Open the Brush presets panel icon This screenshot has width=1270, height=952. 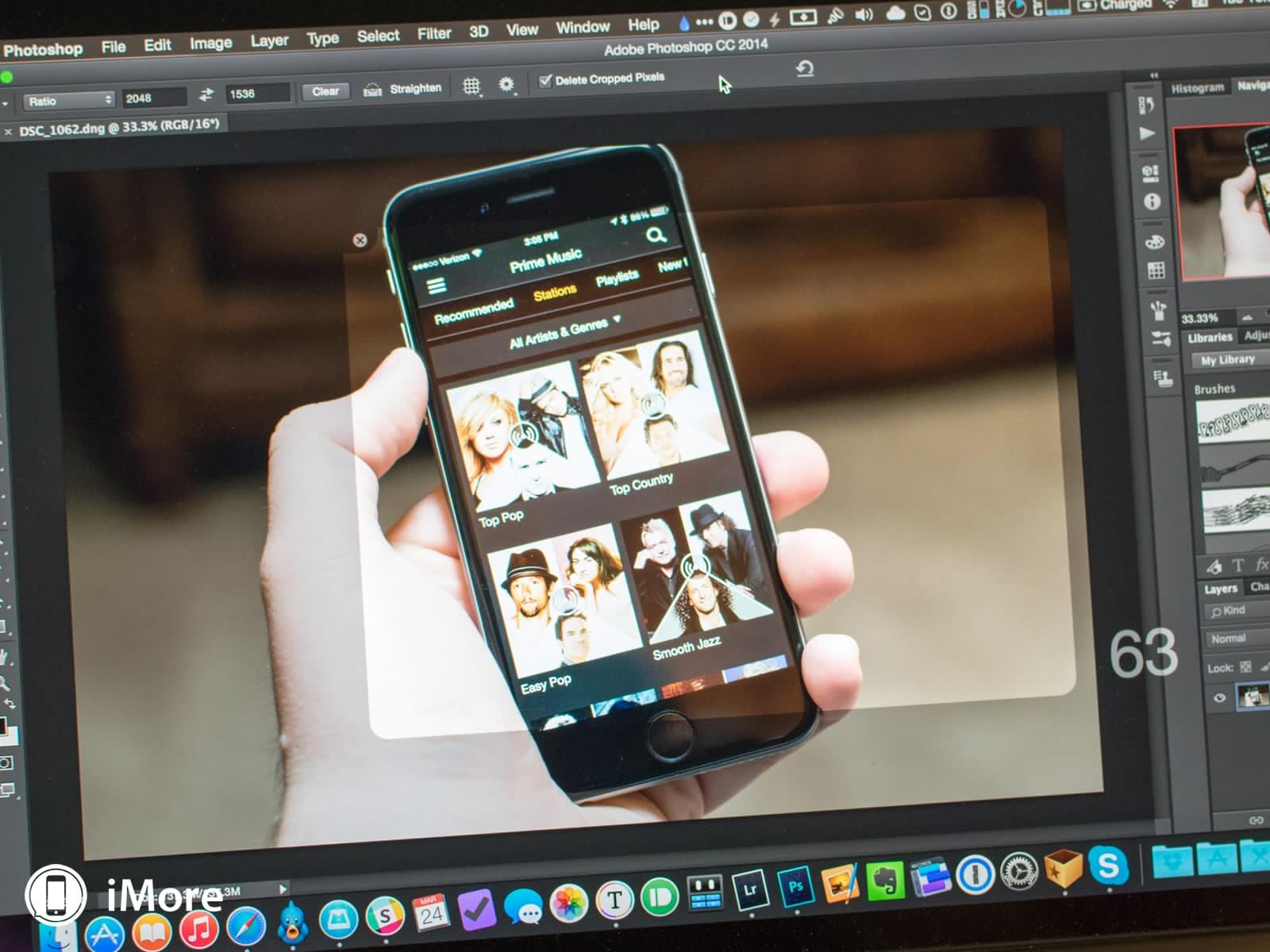[1158, 310]
